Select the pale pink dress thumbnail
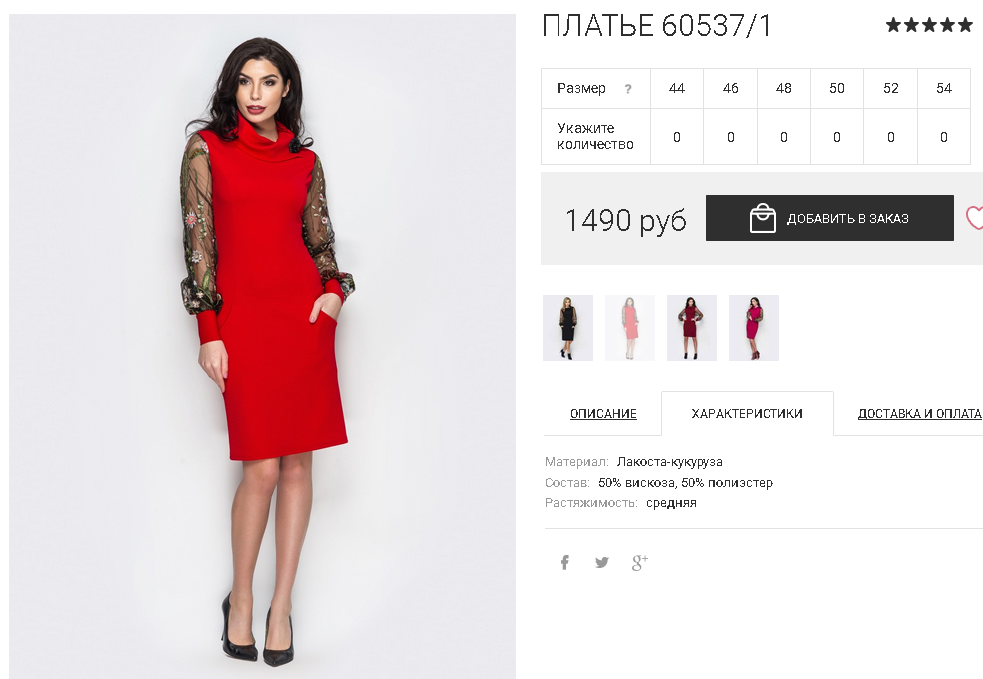 point(630,328)
